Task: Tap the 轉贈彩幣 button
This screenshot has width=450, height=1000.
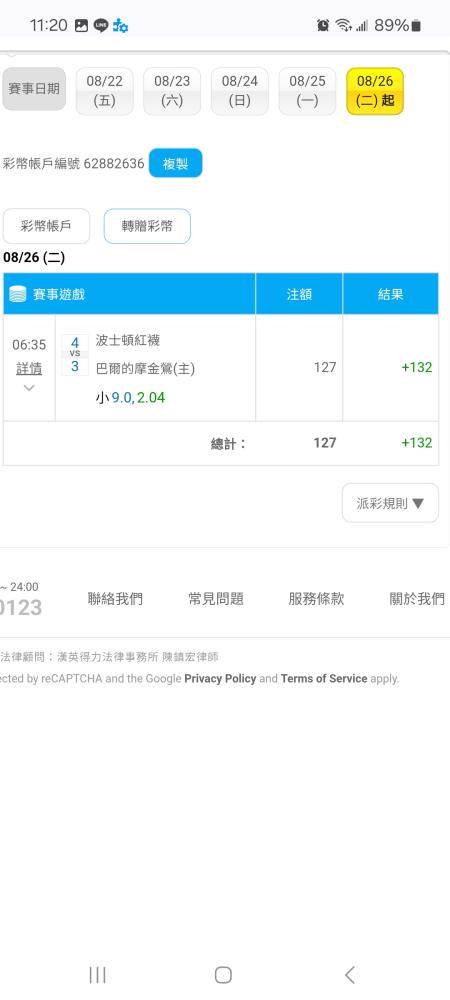Action: point(147,226)
